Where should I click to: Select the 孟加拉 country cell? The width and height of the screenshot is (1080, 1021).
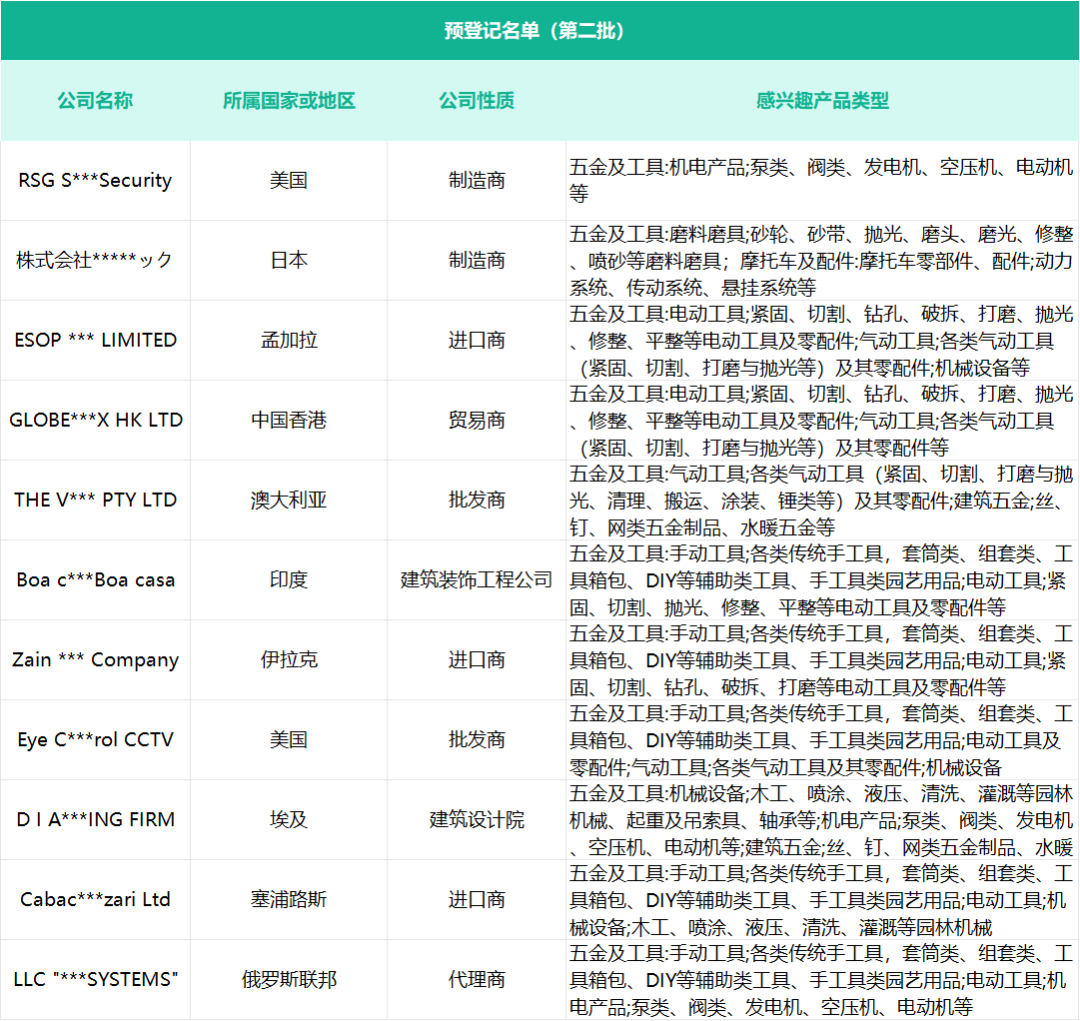point(288,340)
